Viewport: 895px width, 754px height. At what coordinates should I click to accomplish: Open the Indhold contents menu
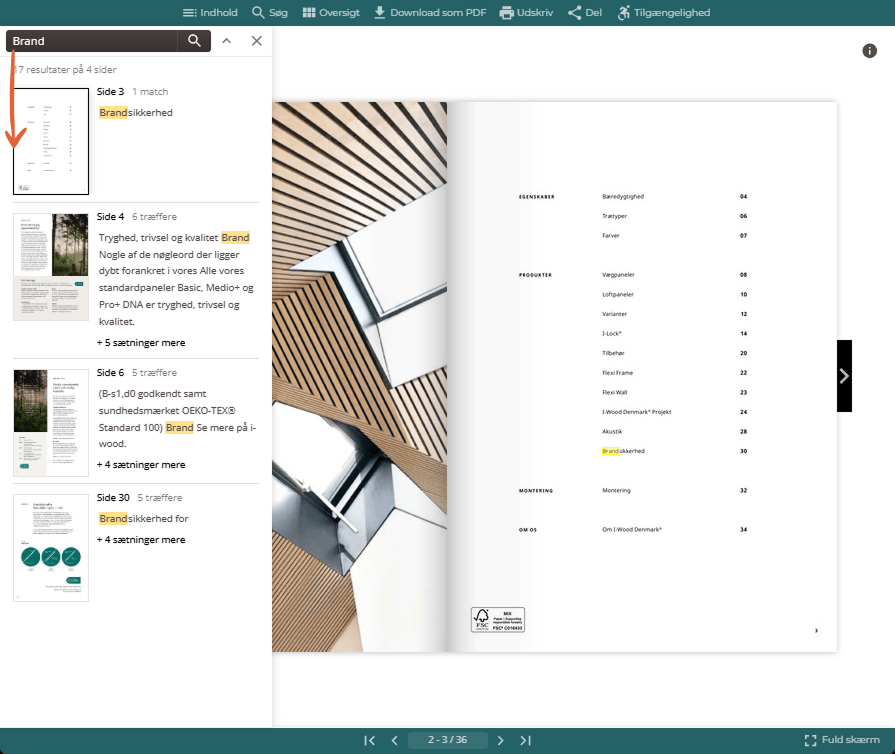pos(209,13)
